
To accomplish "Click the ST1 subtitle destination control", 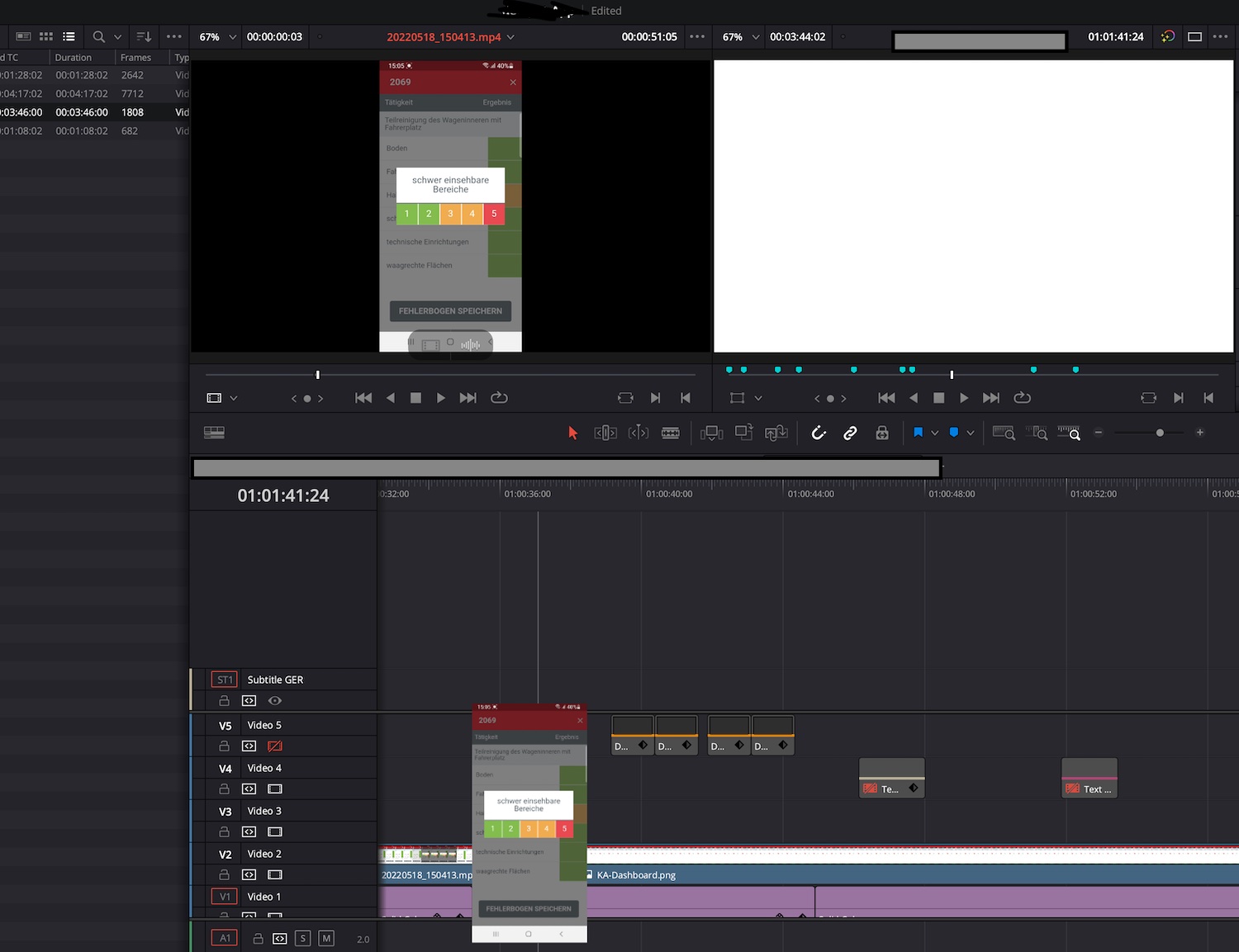I will point(225,680).
